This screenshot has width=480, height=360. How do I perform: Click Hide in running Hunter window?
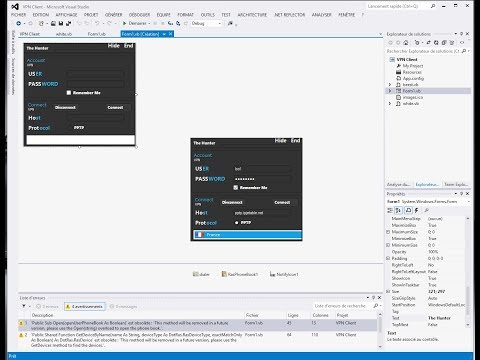[x=280, y=141]
